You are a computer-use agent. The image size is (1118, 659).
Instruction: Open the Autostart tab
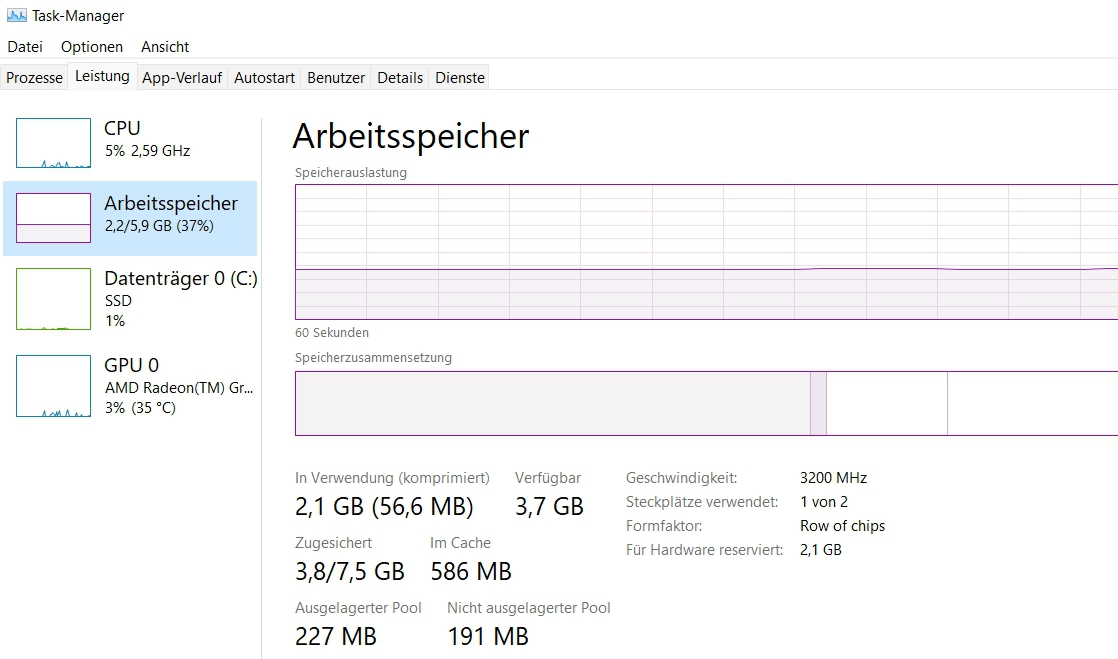tap(264, 77)
